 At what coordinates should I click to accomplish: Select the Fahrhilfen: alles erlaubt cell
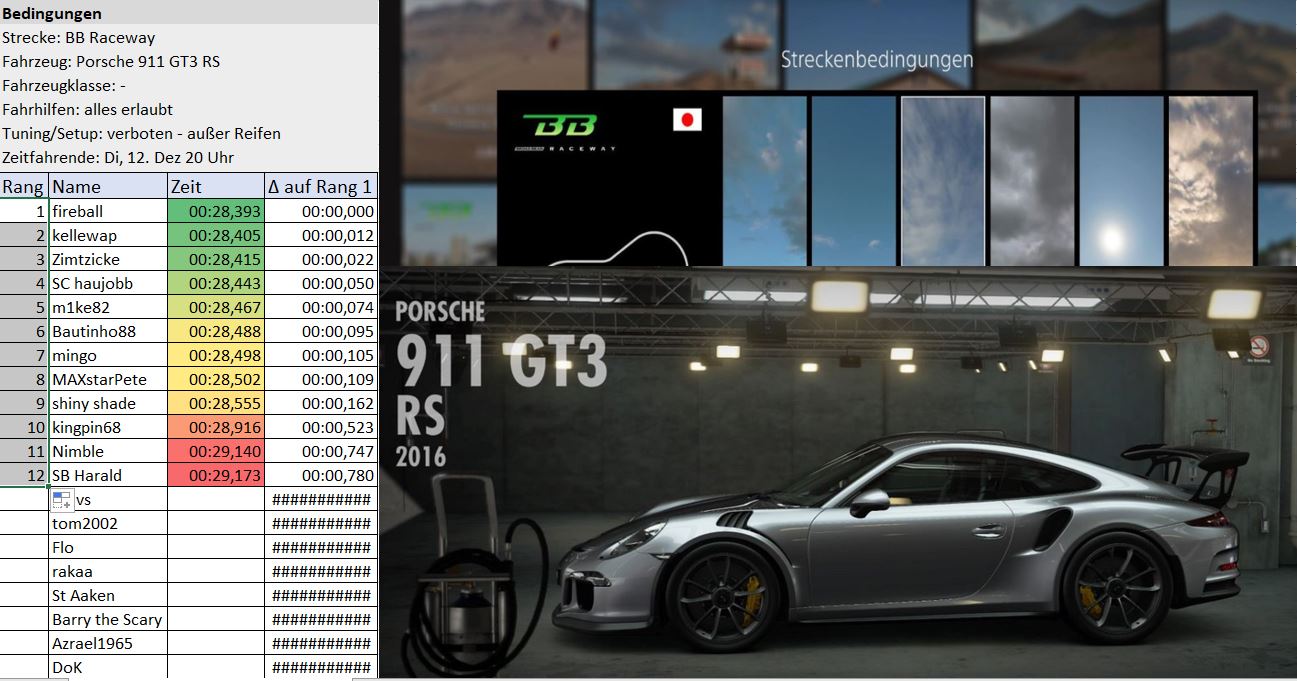coord(189,110)
